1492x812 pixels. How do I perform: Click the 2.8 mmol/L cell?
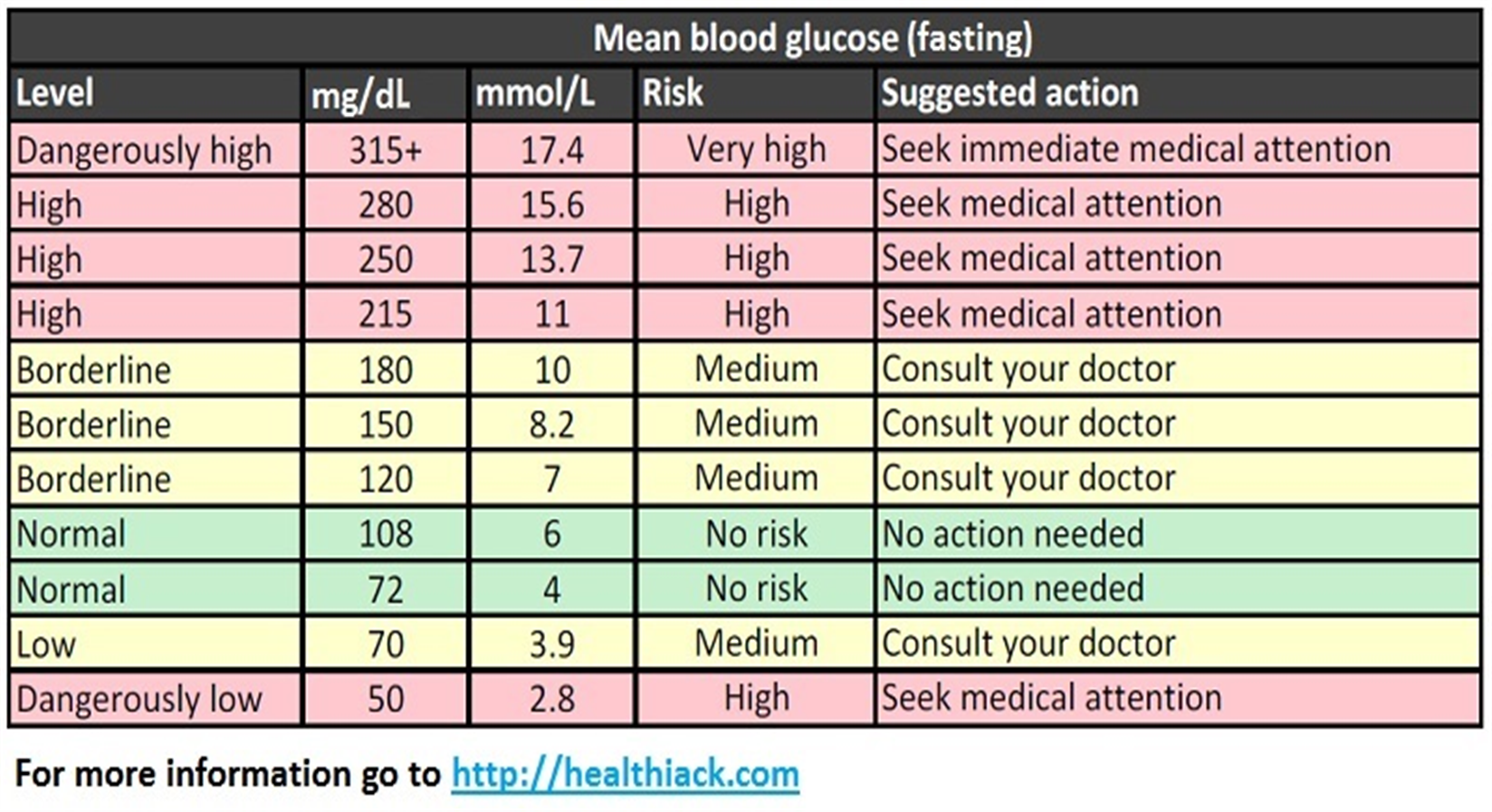[551, 699]
